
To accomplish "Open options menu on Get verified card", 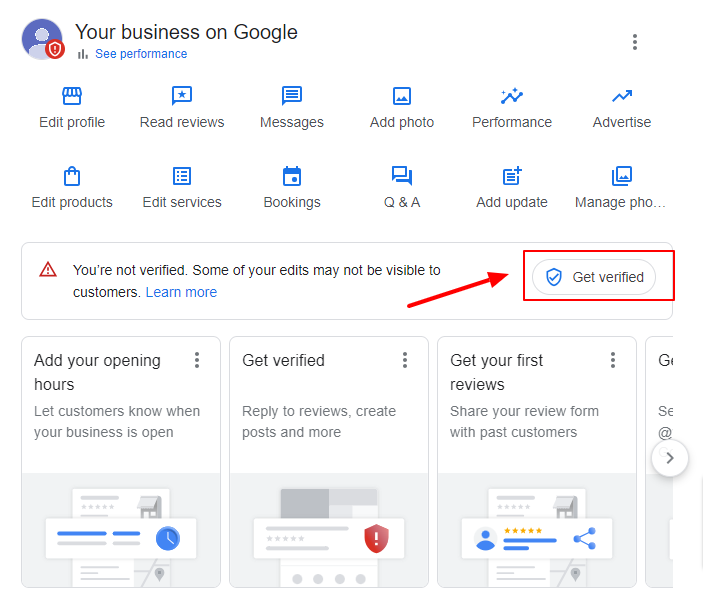I will tap(405, 360).
